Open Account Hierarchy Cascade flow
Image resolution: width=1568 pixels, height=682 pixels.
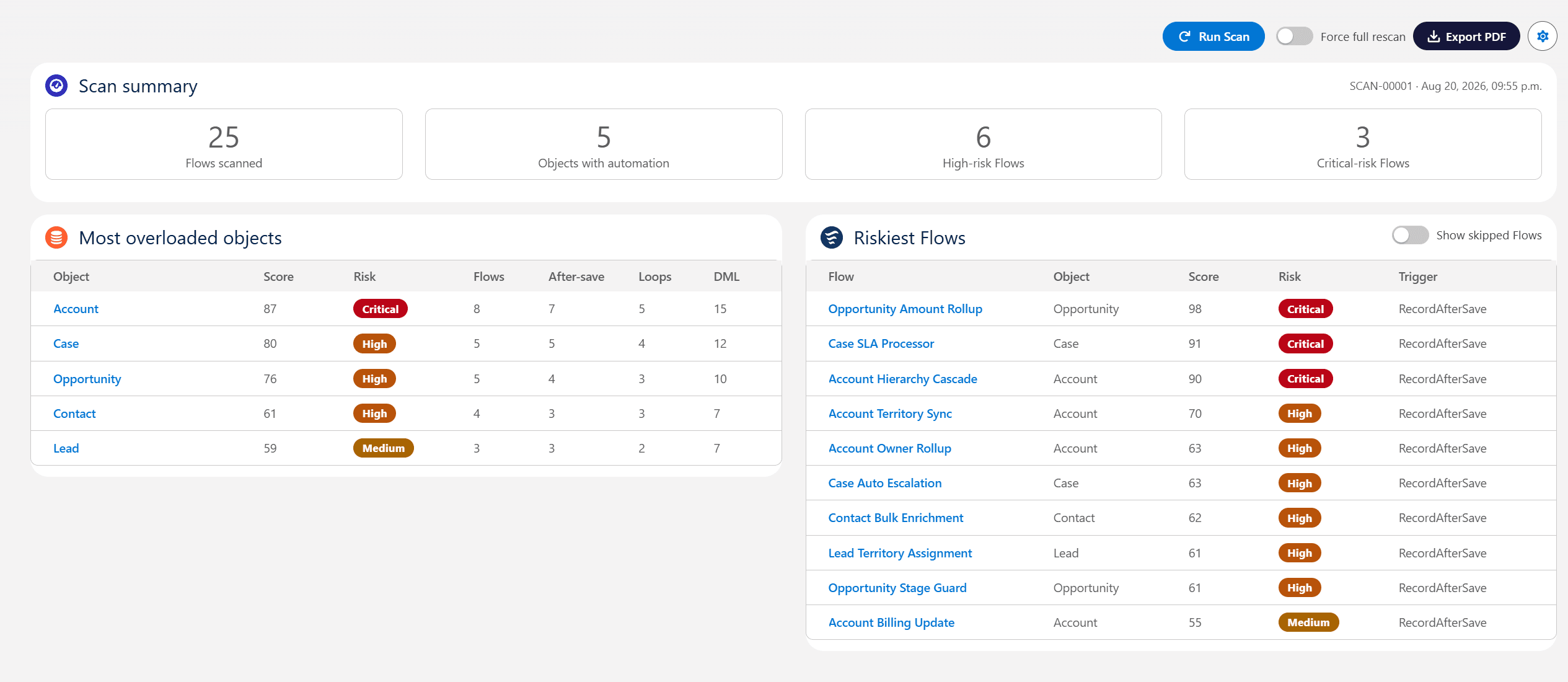902,379
